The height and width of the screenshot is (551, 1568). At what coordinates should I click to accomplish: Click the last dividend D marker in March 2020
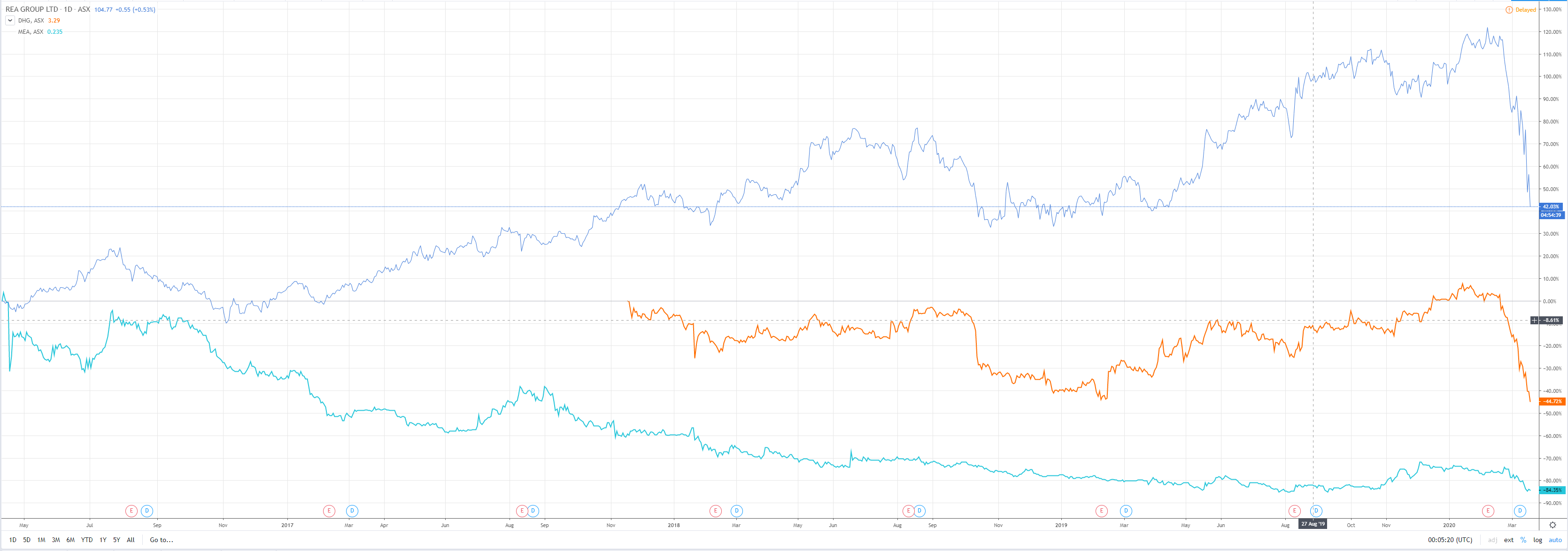tap(1520, 511)
